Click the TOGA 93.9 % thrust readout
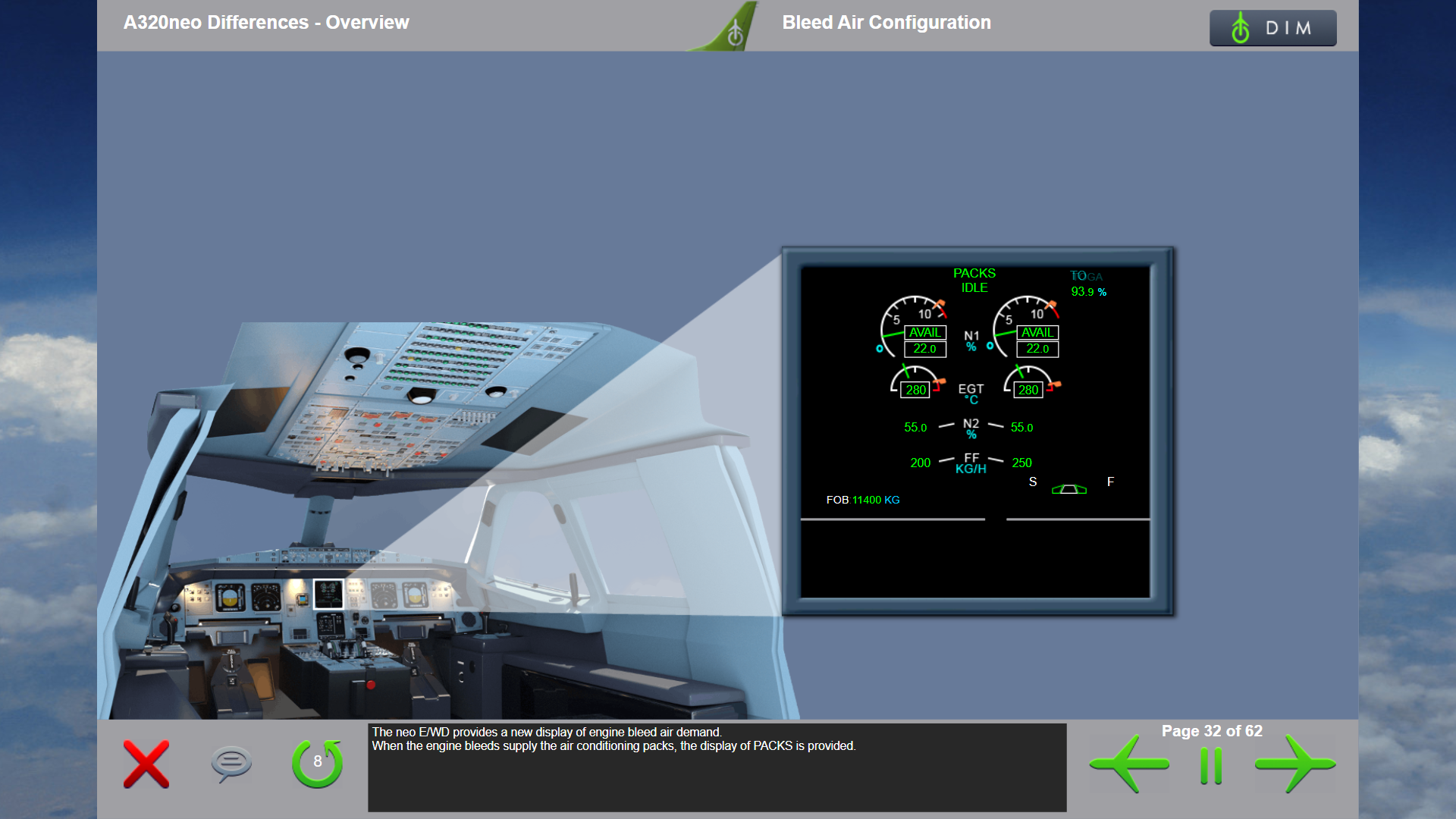 click(x=1088, y=284)
